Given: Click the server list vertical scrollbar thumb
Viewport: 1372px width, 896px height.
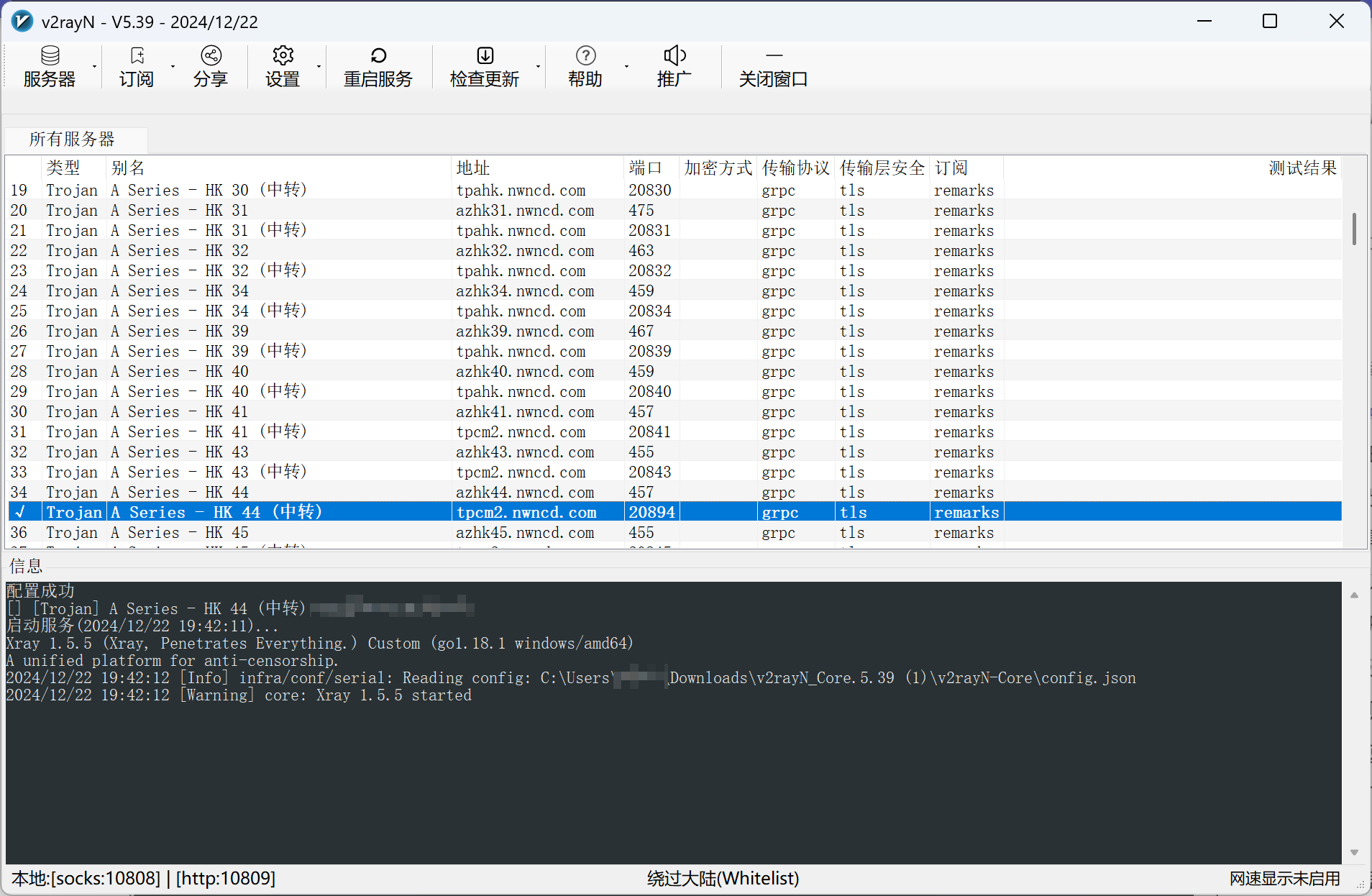Looking at the screenshot, I should [x=1354, y=229].
